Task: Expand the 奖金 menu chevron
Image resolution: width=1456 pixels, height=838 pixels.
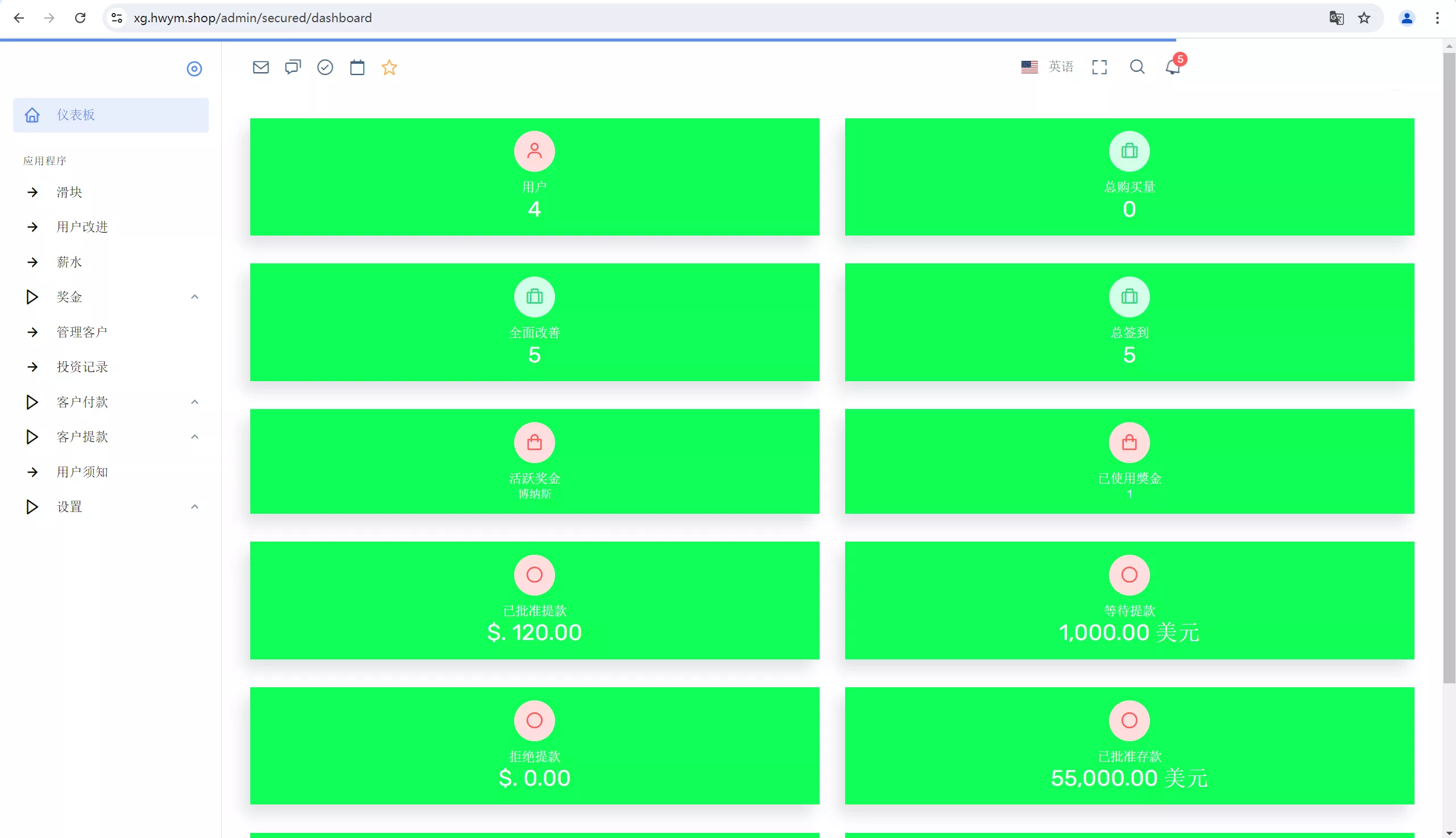Action: pyautogui.click(x=195, y=297)
